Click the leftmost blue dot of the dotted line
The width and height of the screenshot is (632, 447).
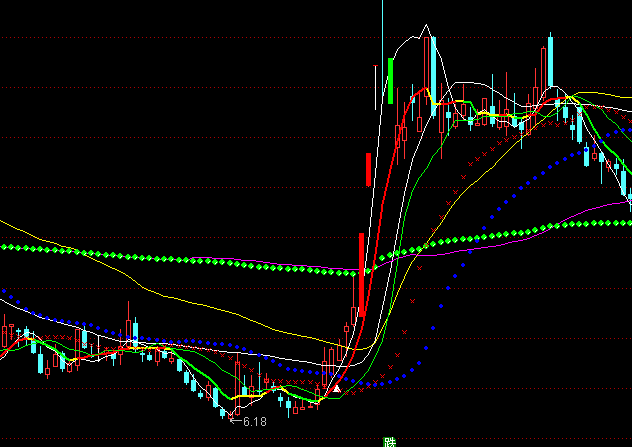tap(4, 291)
